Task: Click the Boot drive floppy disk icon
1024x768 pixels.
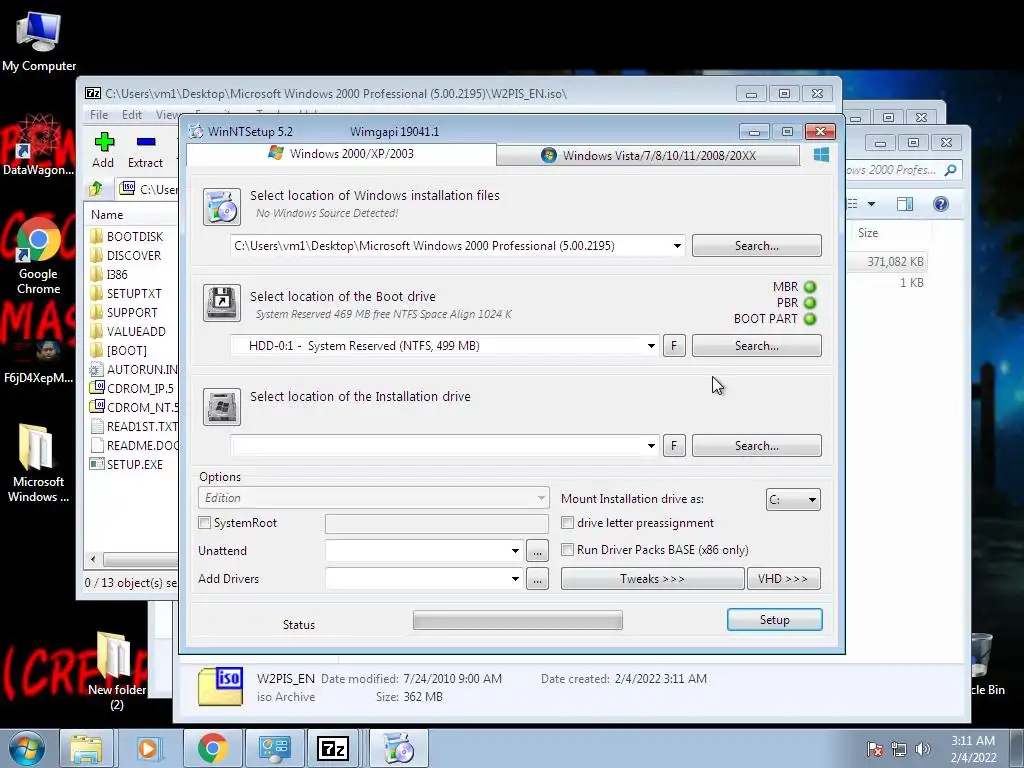Action: (222, 303)
